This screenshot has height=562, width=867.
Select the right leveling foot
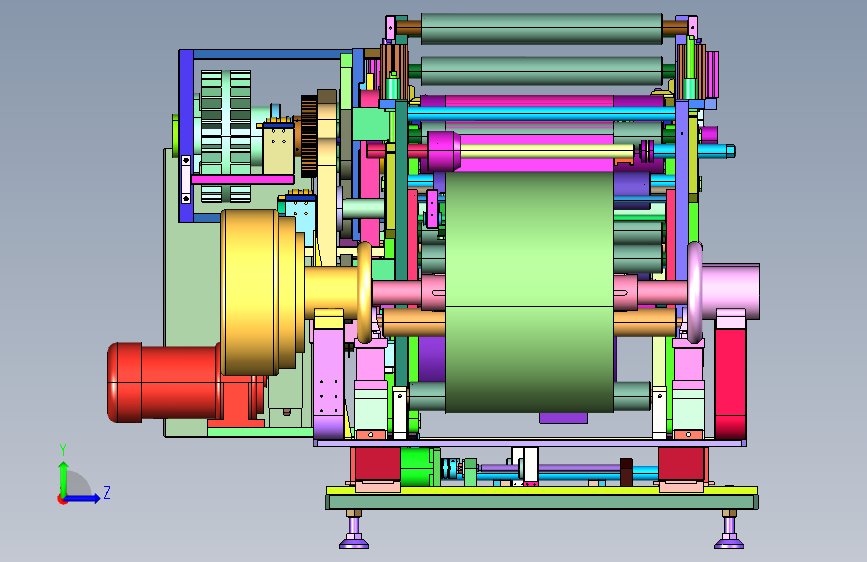coord(729,530)
